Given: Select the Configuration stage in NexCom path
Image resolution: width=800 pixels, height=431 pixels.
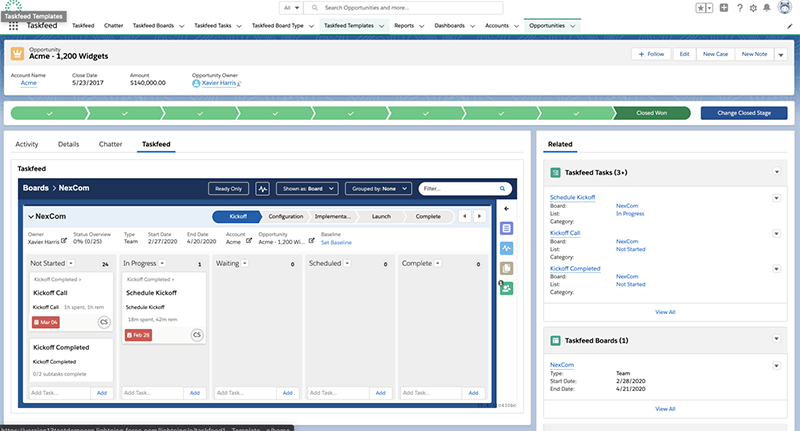Looking at the screenshot, I should tap(286, 216).
